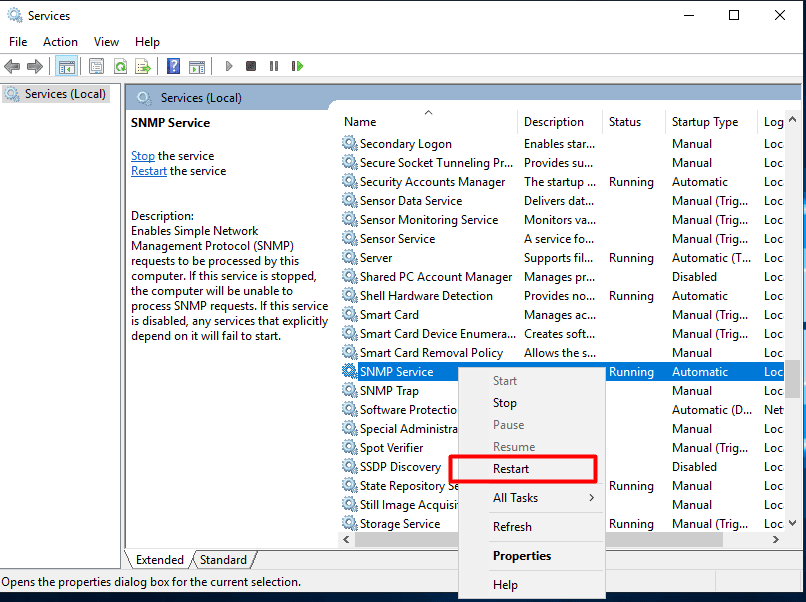Select the Sensor Service row
This screenshot has height=602, width=806.
(562, 239)
